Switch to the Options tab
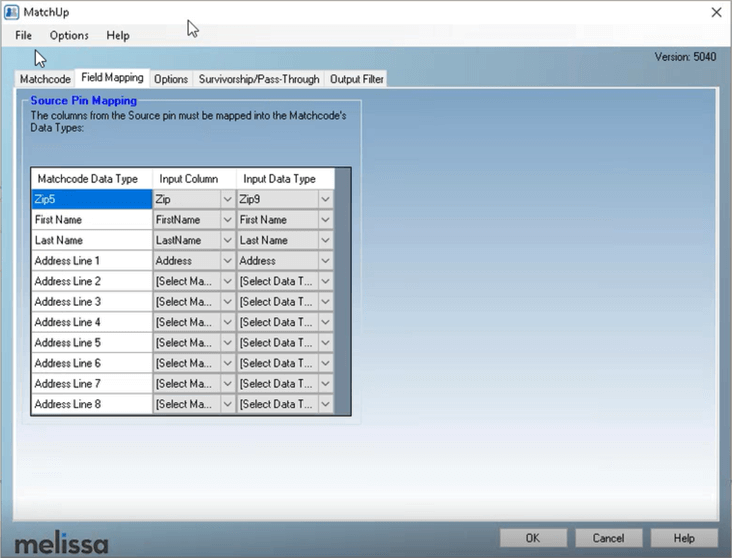This screenshot has width=732, height=558. [171, 79]
